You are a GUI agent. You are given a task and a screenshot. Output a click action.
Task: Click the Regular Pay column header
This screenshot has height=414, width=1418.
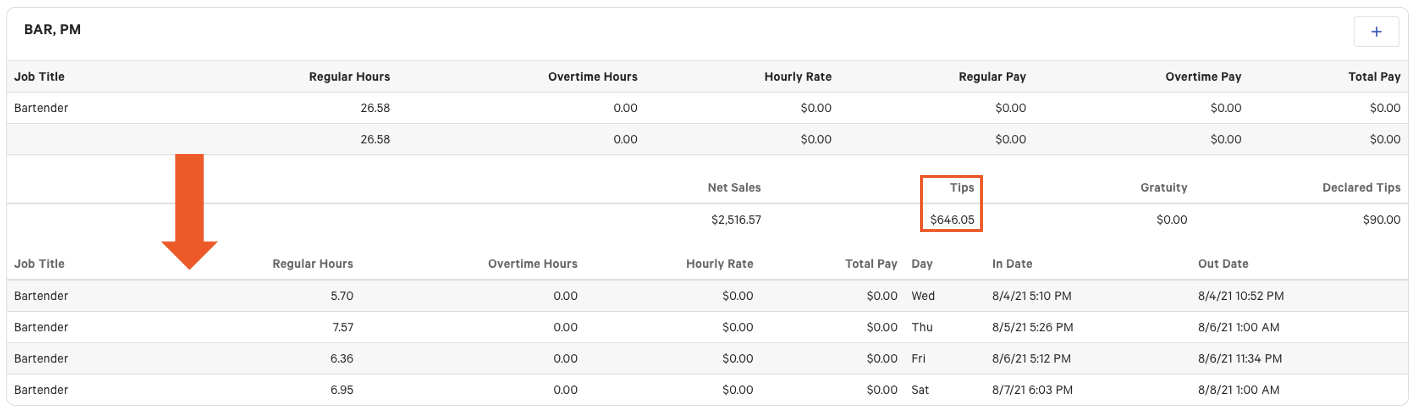click(x=992, y=77)
